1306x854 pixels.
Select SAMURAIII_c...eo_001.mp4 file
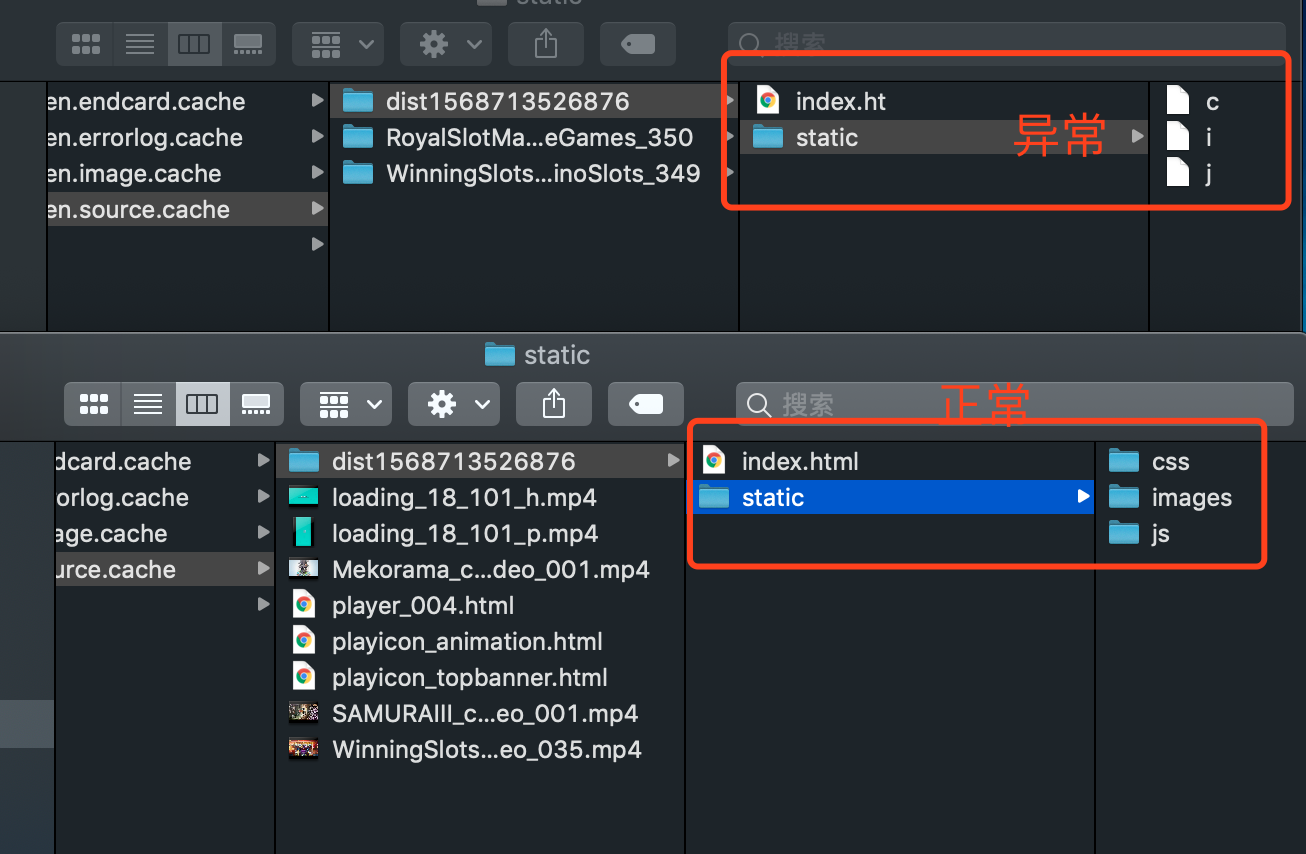point(480,714)
